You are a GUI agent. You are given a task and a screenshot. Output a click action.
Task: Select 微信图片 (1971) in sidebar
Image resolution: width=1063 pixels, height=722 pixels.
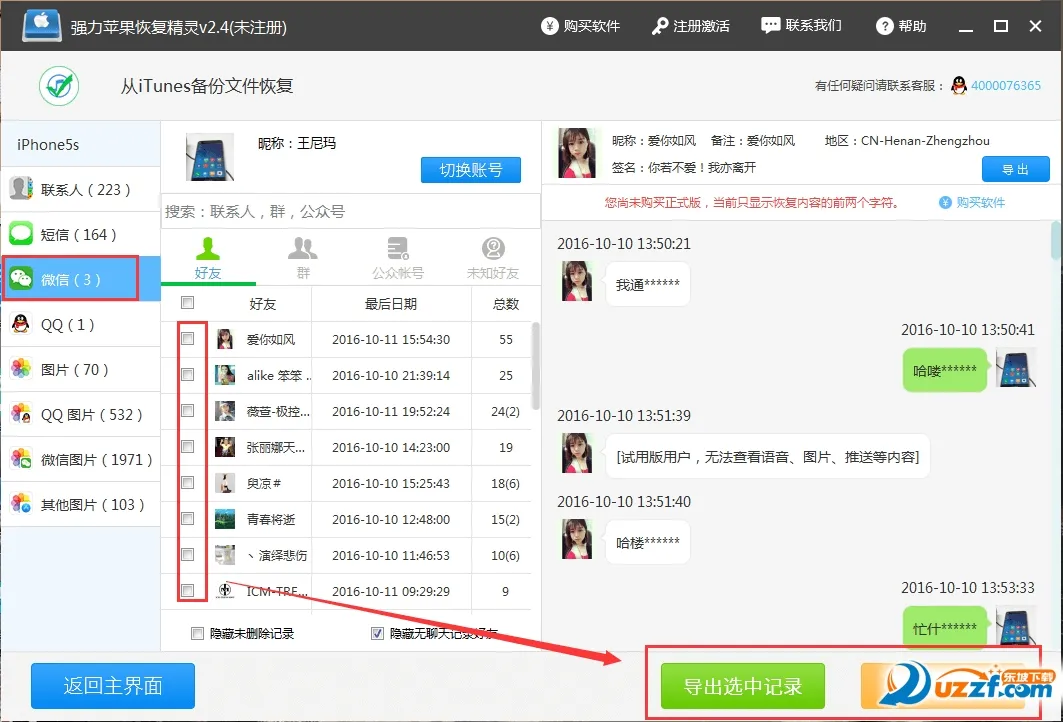(81, 460)
